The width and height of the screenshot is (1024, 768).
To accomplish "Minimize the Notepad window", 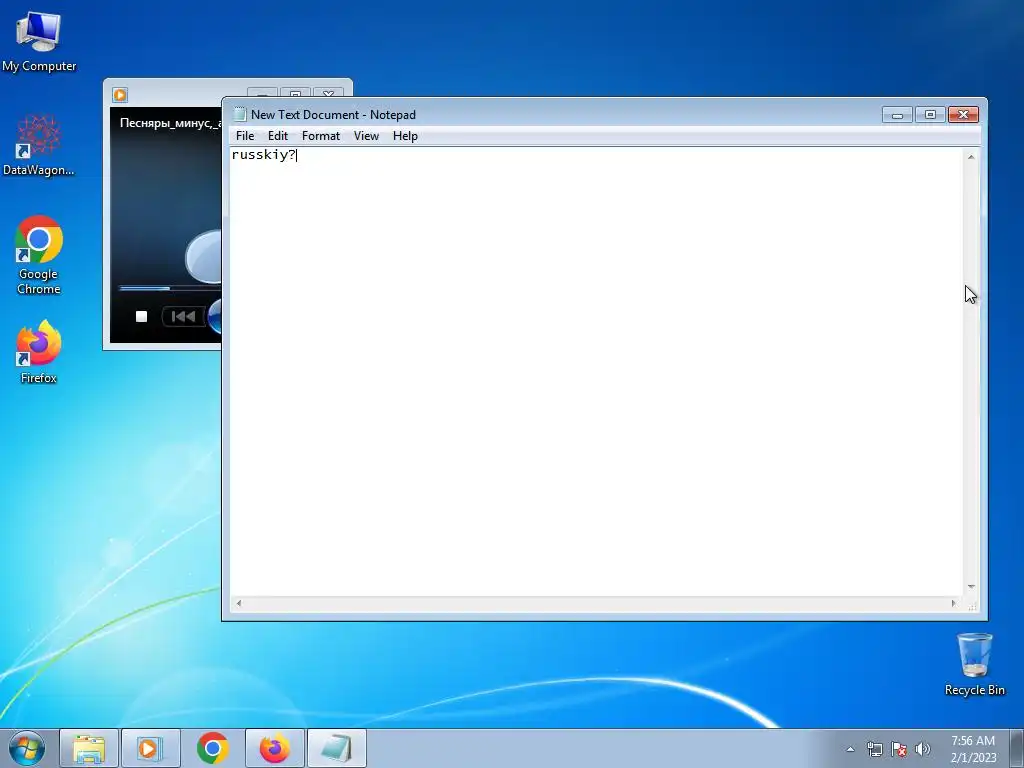I will (897, 115).
